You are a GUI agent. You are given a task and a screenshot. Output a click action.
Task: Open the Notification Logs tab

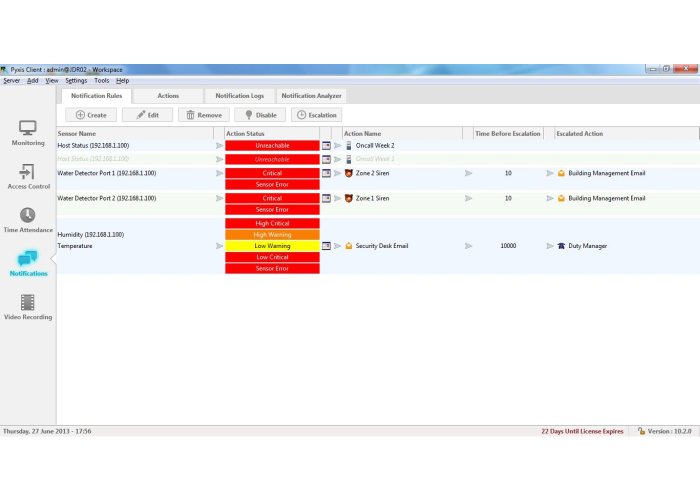pos(240,96)
